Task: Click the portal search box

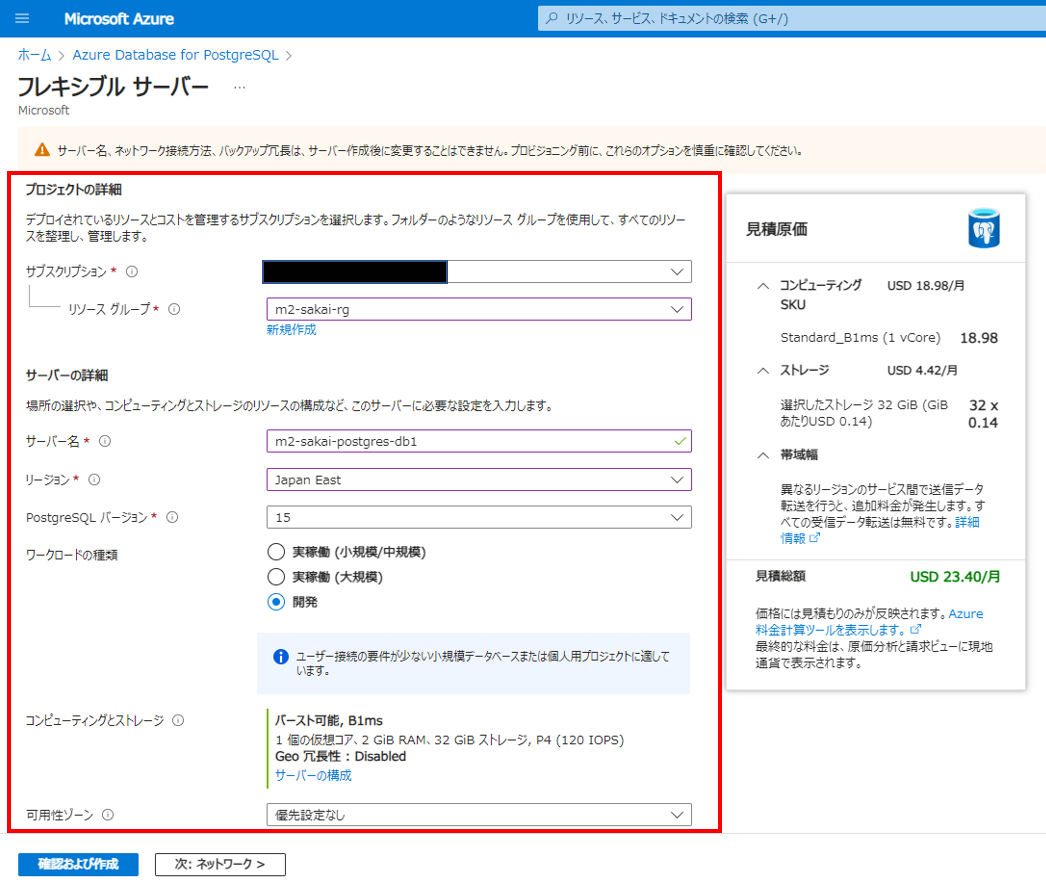Action: [792, 18]
